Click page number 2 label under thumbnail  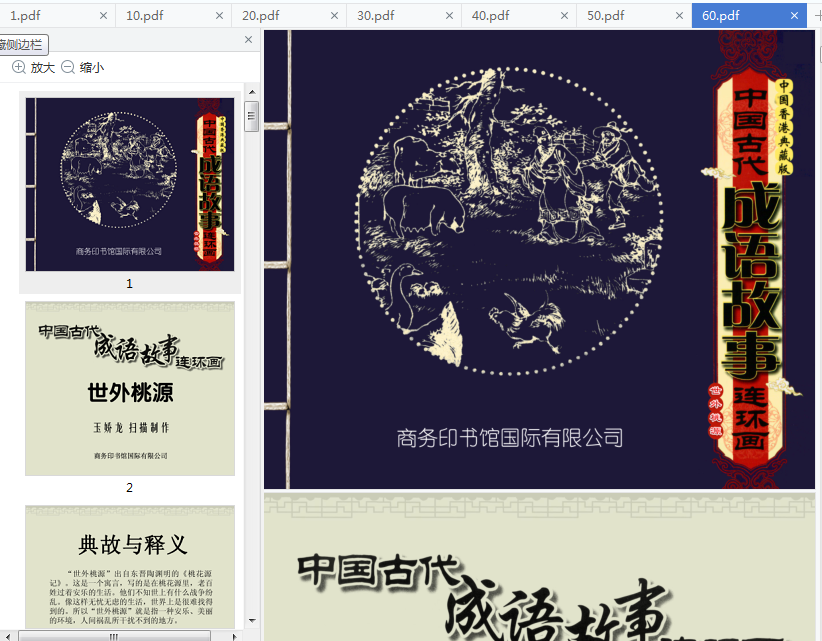tap(129, 487)
